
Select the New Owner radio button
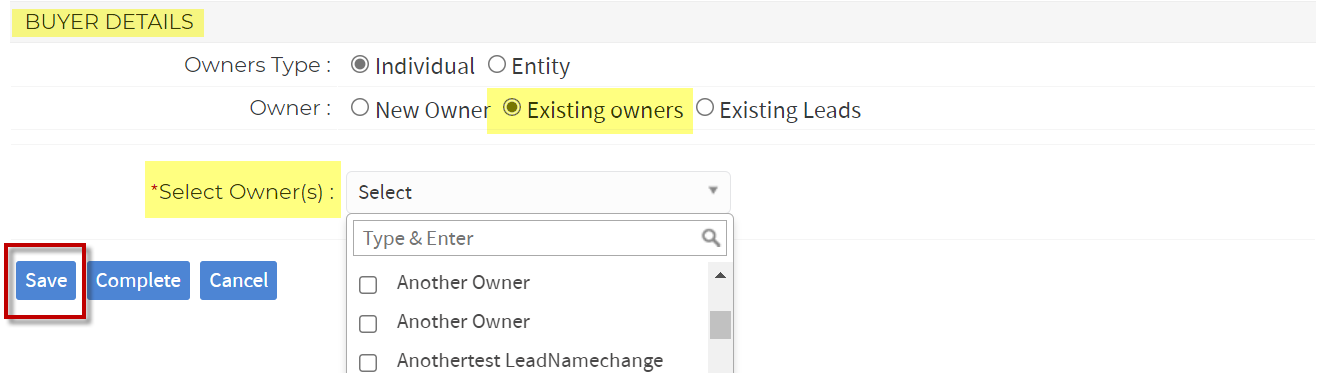click(360, 108)
